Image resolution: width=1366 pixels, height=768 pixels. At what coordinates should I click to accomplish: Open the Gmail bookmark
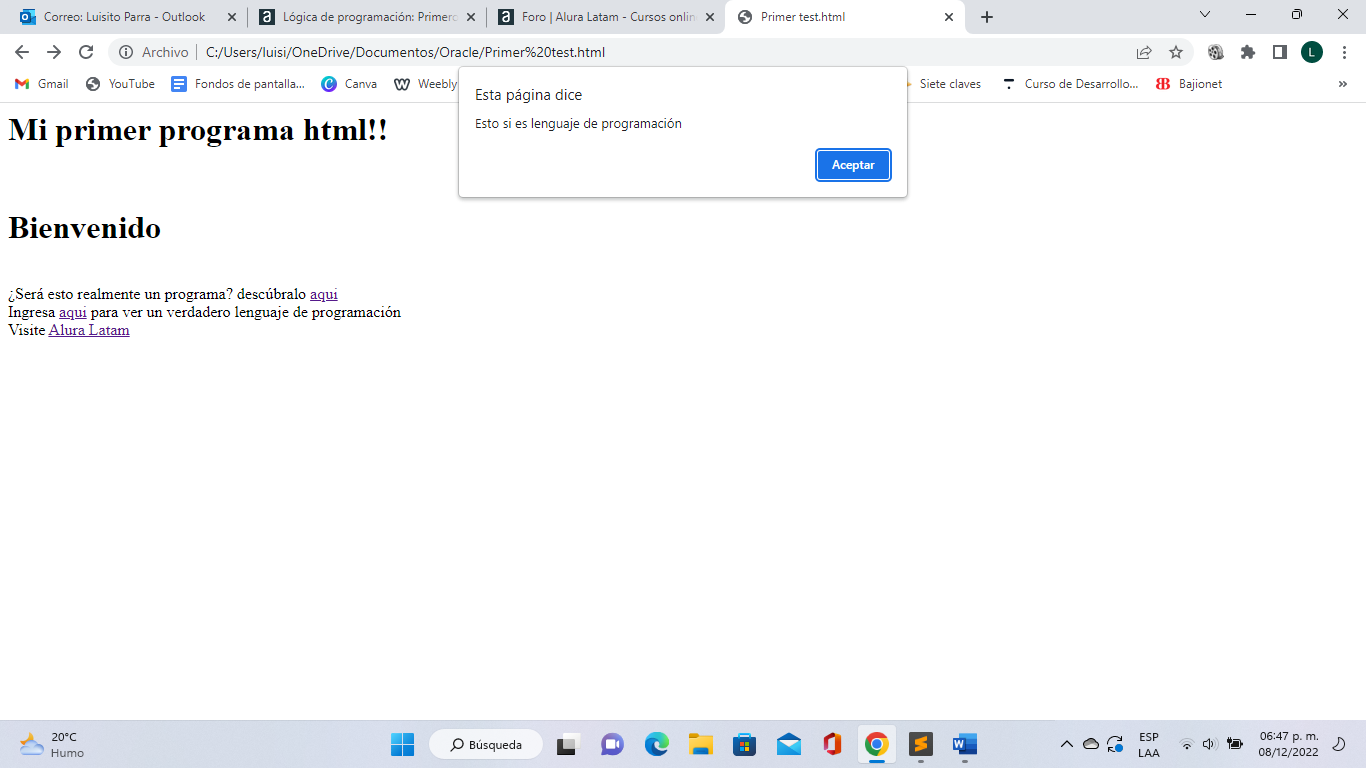coord(42,84)
